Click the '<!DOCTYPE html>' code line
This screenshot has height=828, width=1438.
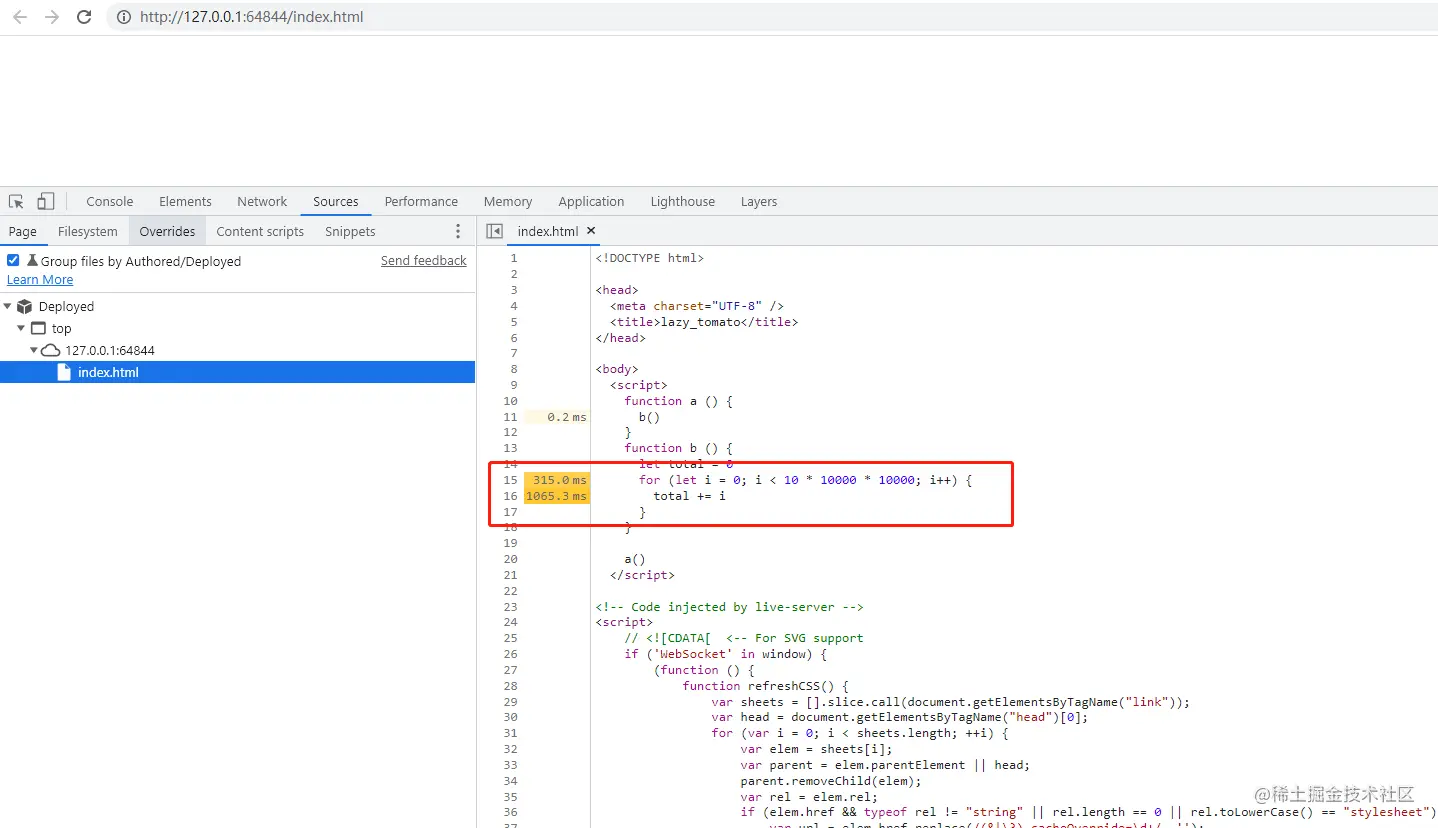point(650,258)
